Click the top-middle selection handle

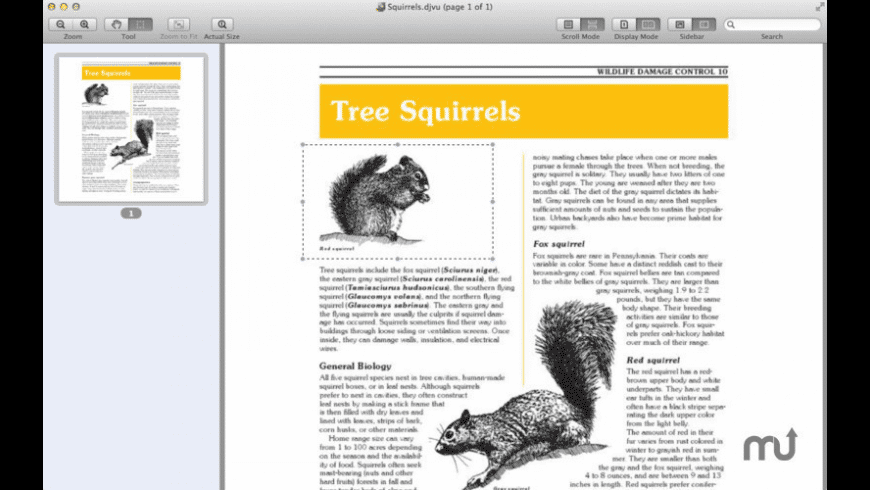[x=398, y=144]
